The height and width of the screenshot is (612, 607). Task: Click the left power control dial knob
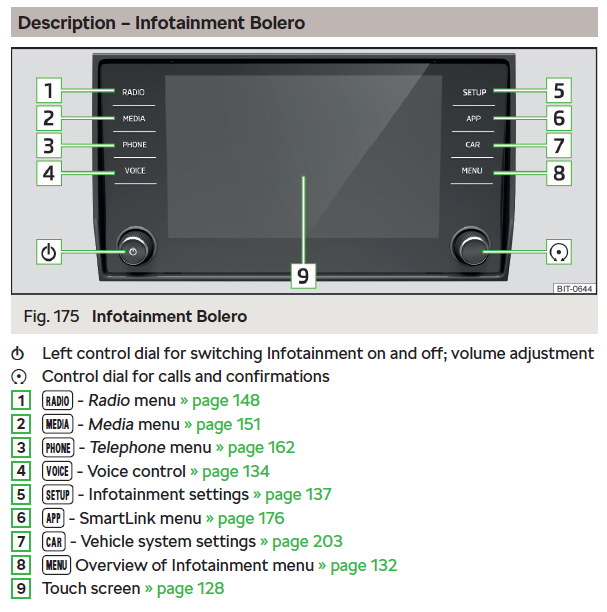[135, 249]
